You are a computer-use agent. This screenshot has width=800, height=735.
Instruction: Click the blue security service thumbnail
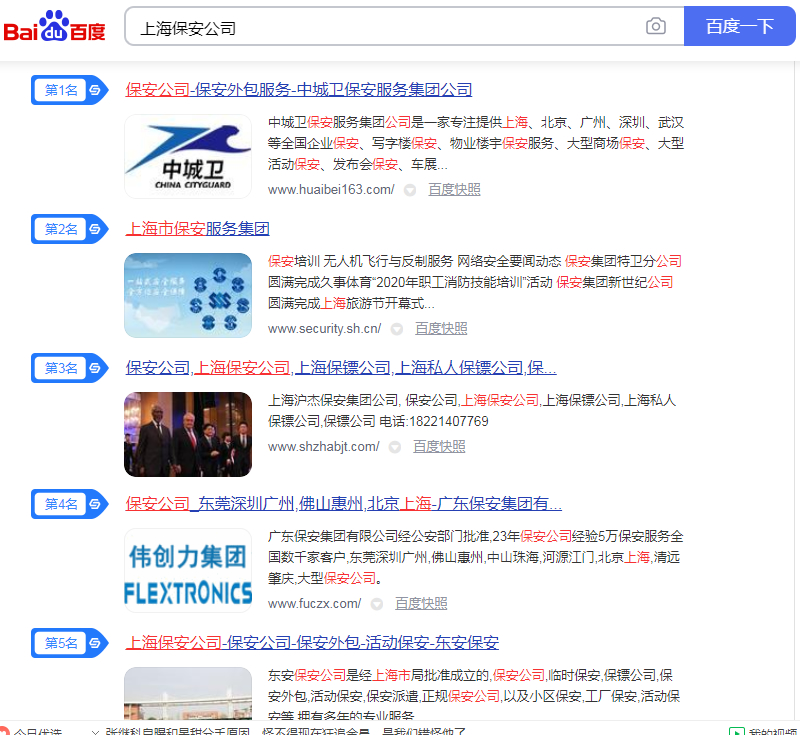pyautogui.click(x=188, y=295)
